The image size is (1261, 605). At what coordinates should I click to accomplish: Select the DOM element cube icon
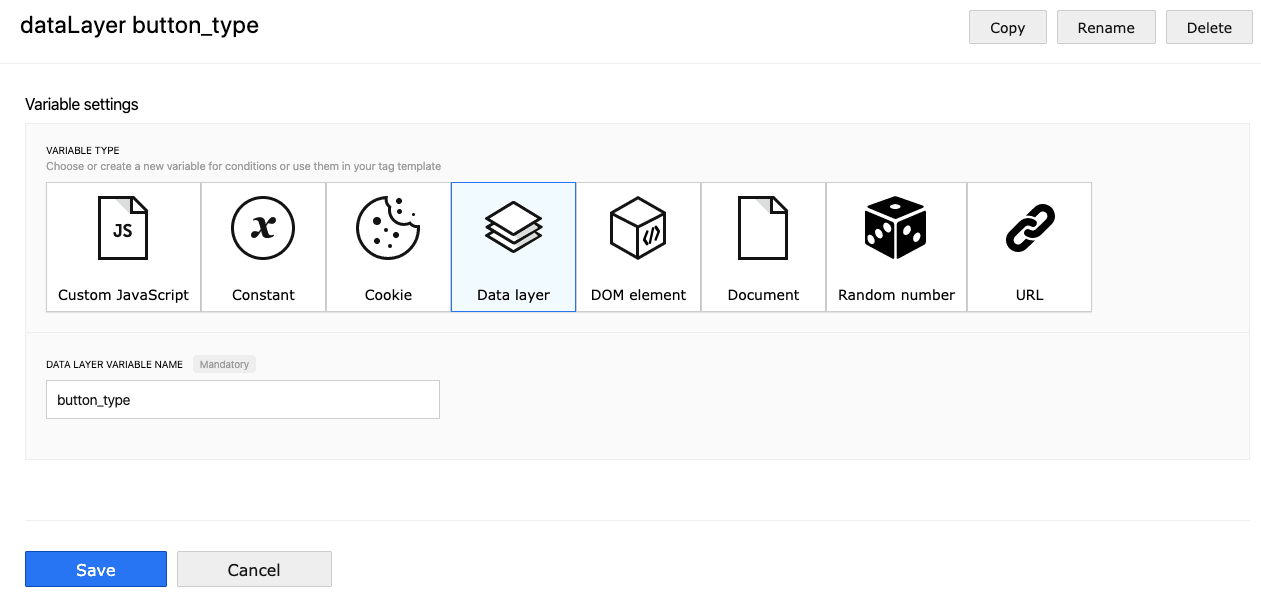pos(638,229)
